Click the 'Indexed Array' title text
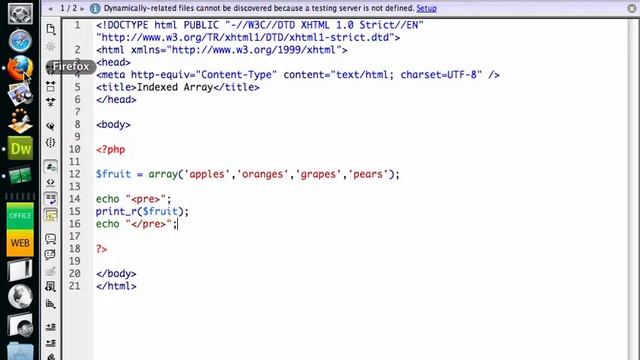This screenshot has width=640, height=360. [175, 87]
